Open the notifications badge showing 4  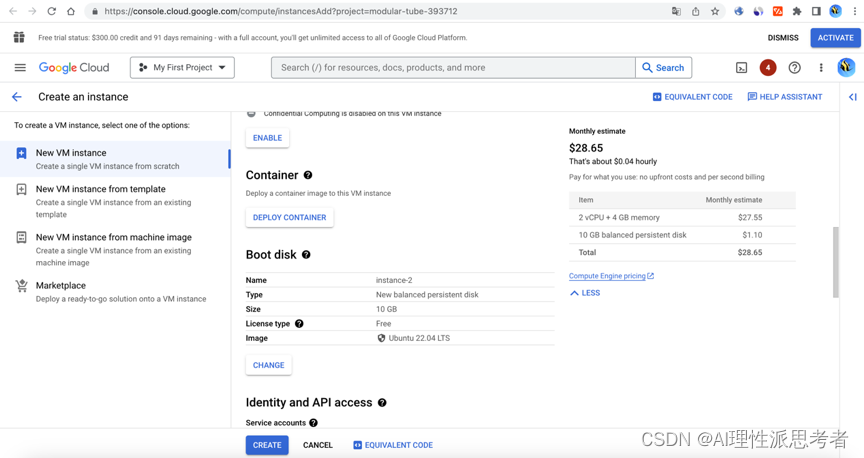coord(767,68)
